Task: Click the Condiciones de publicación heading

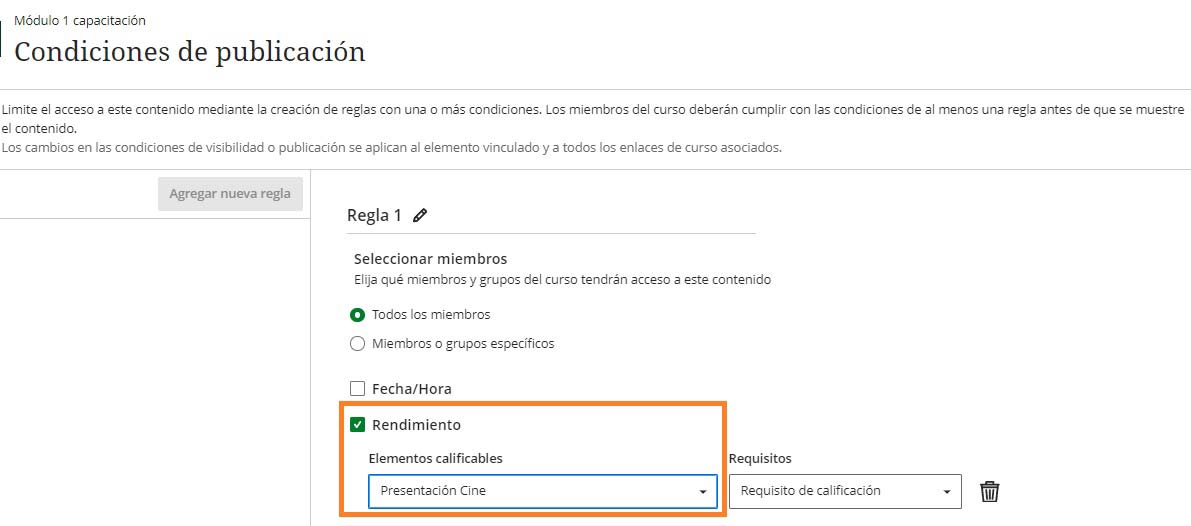Action: tap(190, 52)
